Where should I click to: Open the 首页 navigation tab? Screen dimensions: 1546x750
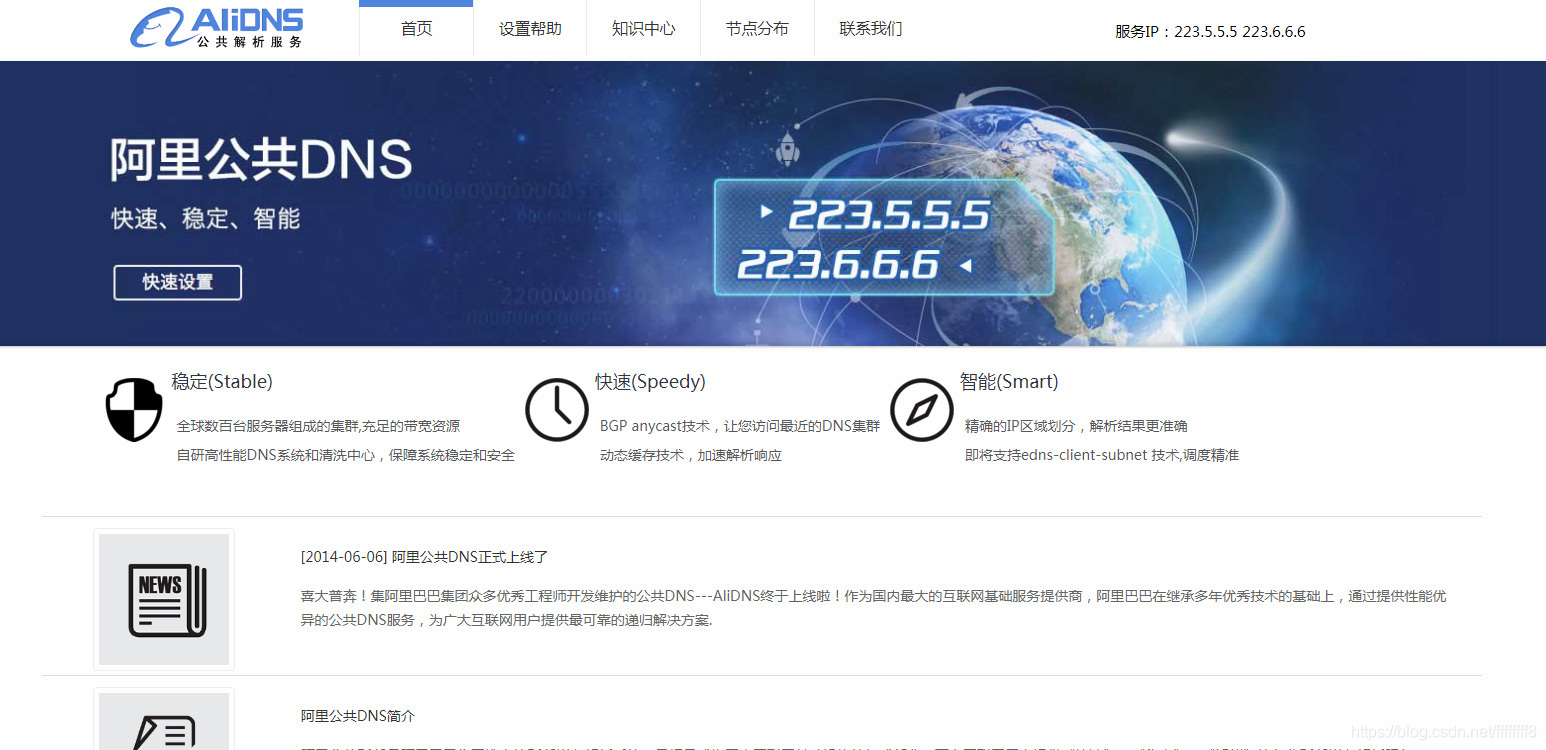click(x=416, y=29)
